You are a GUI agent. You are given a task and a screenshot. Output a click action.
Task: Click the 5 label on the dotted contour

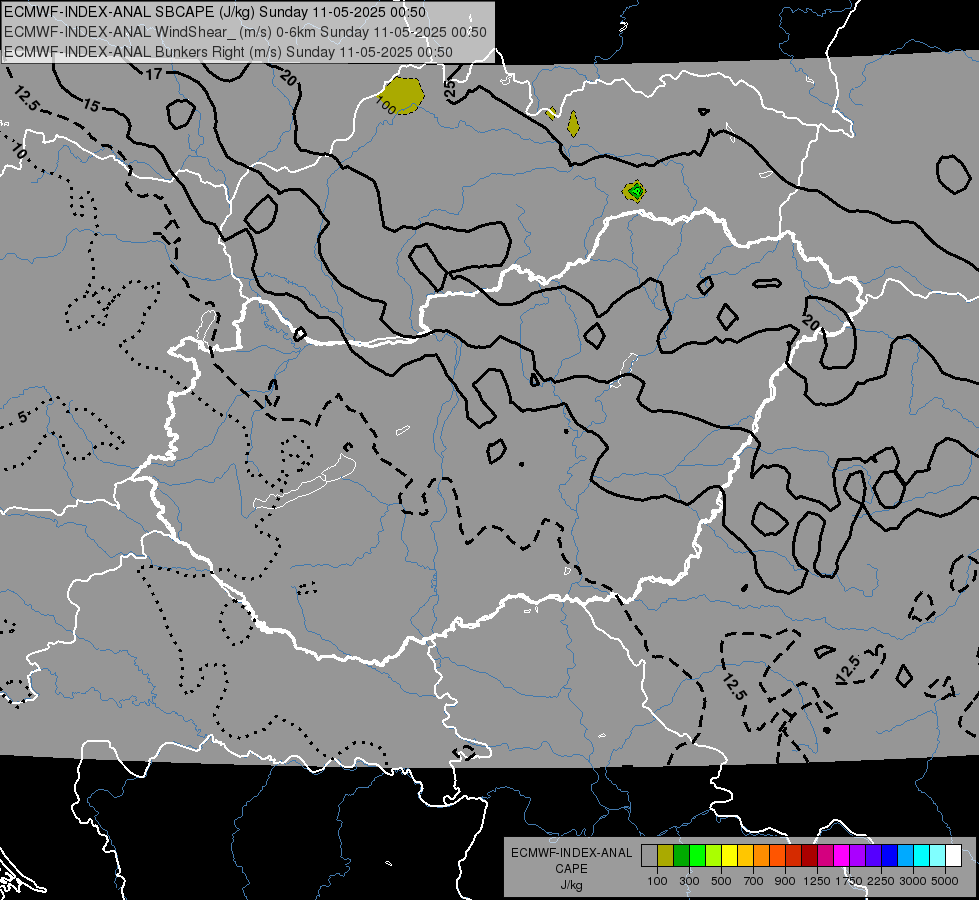(22, 417)
